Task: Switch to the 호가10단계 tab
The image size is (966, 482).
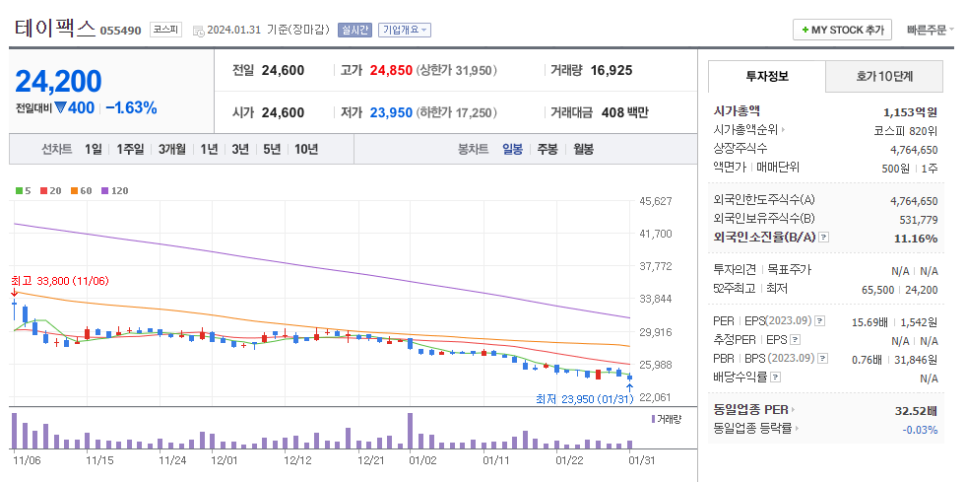Action: (884, 76)
